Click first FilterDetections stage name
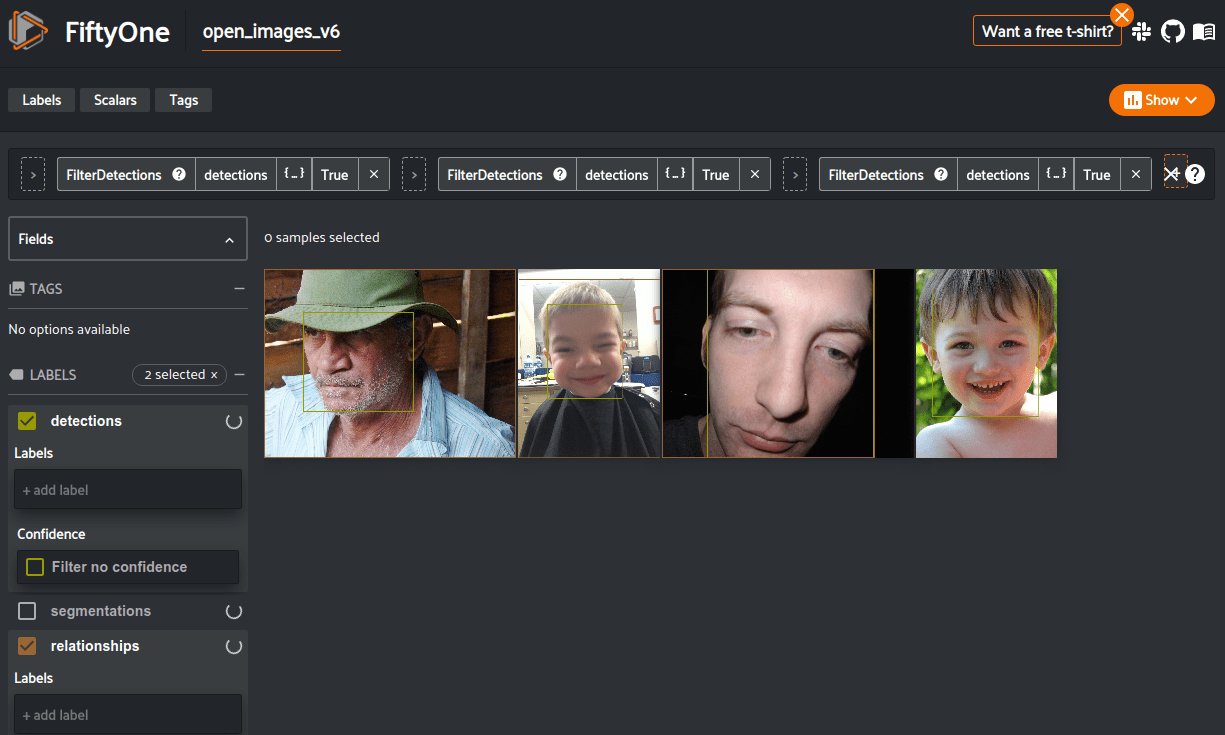1225x735 pixels. [114, 174]
